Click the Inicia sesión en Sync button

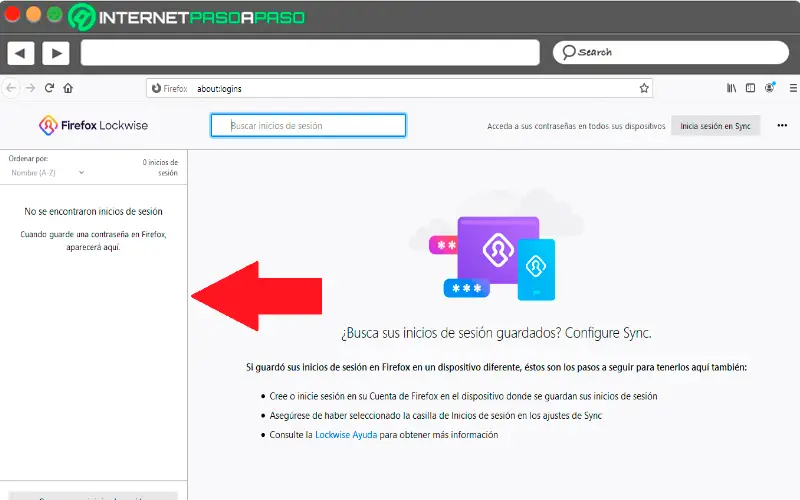pos(715,126)
